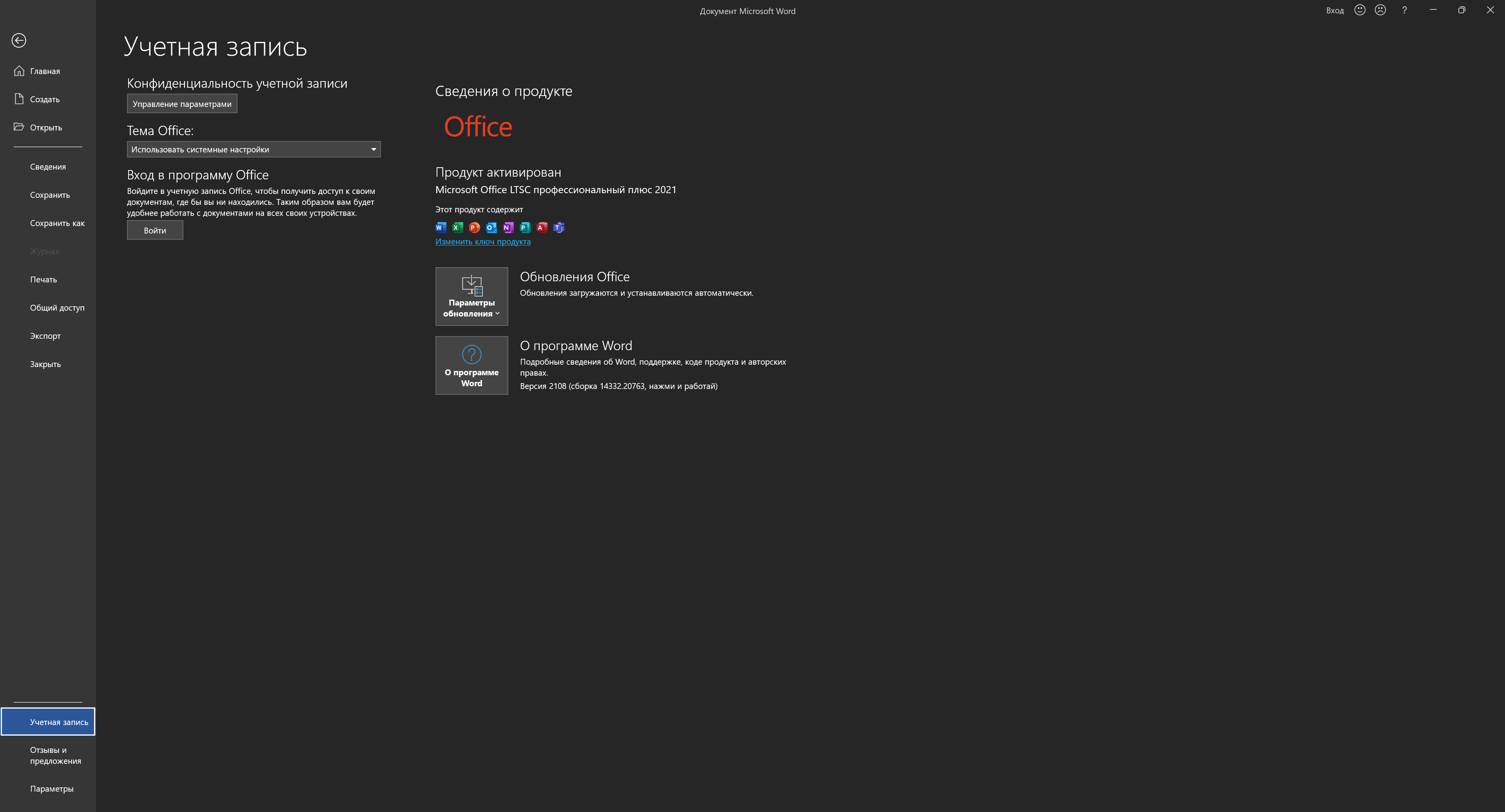Click Вход in the title bar
The height and width of the screenshot is (812, 1505).
point(1335,11)
